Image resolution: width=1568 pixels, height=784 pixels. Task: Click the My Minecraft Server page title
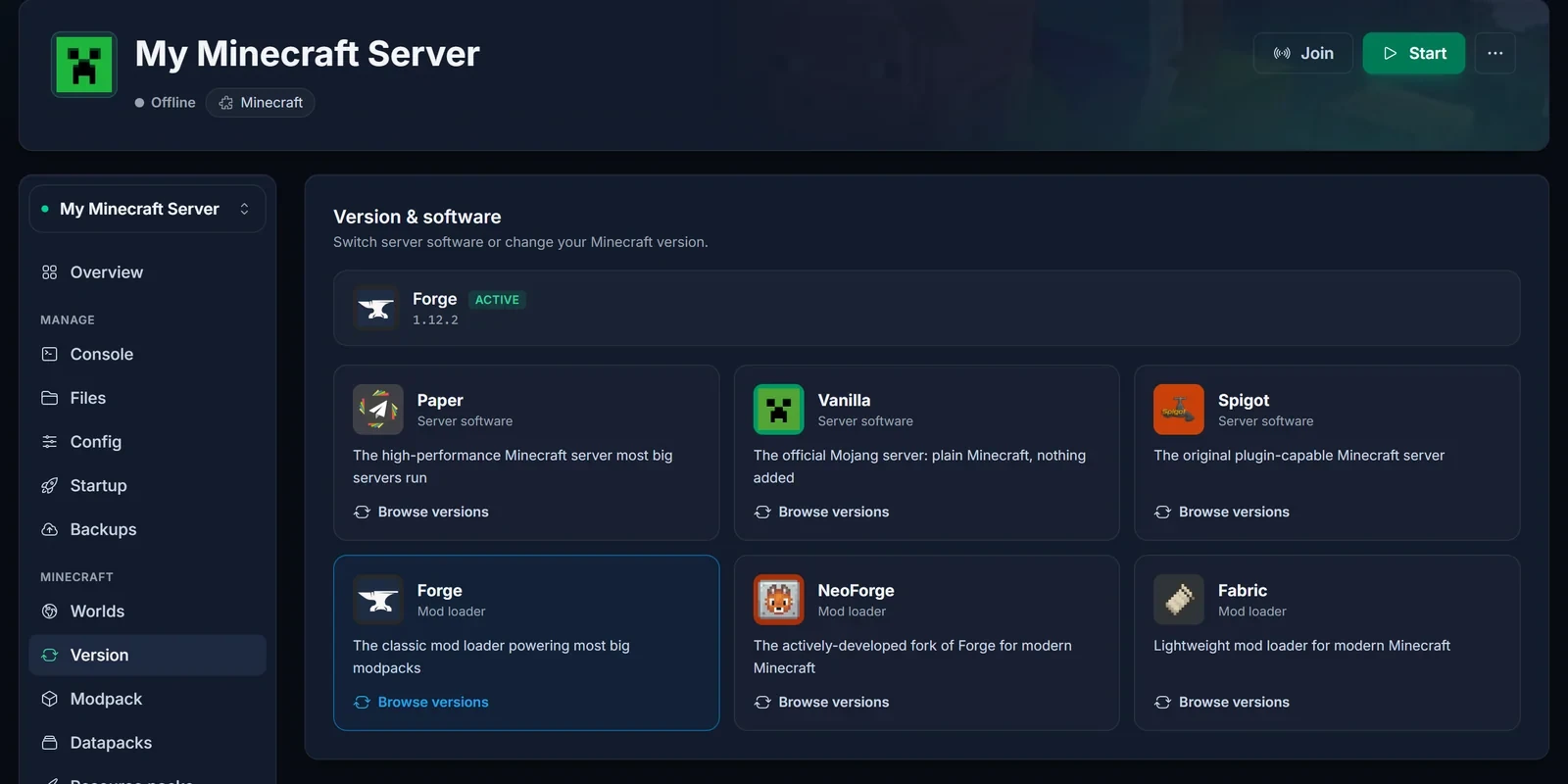pyautogui.click(x=308, y=54)
